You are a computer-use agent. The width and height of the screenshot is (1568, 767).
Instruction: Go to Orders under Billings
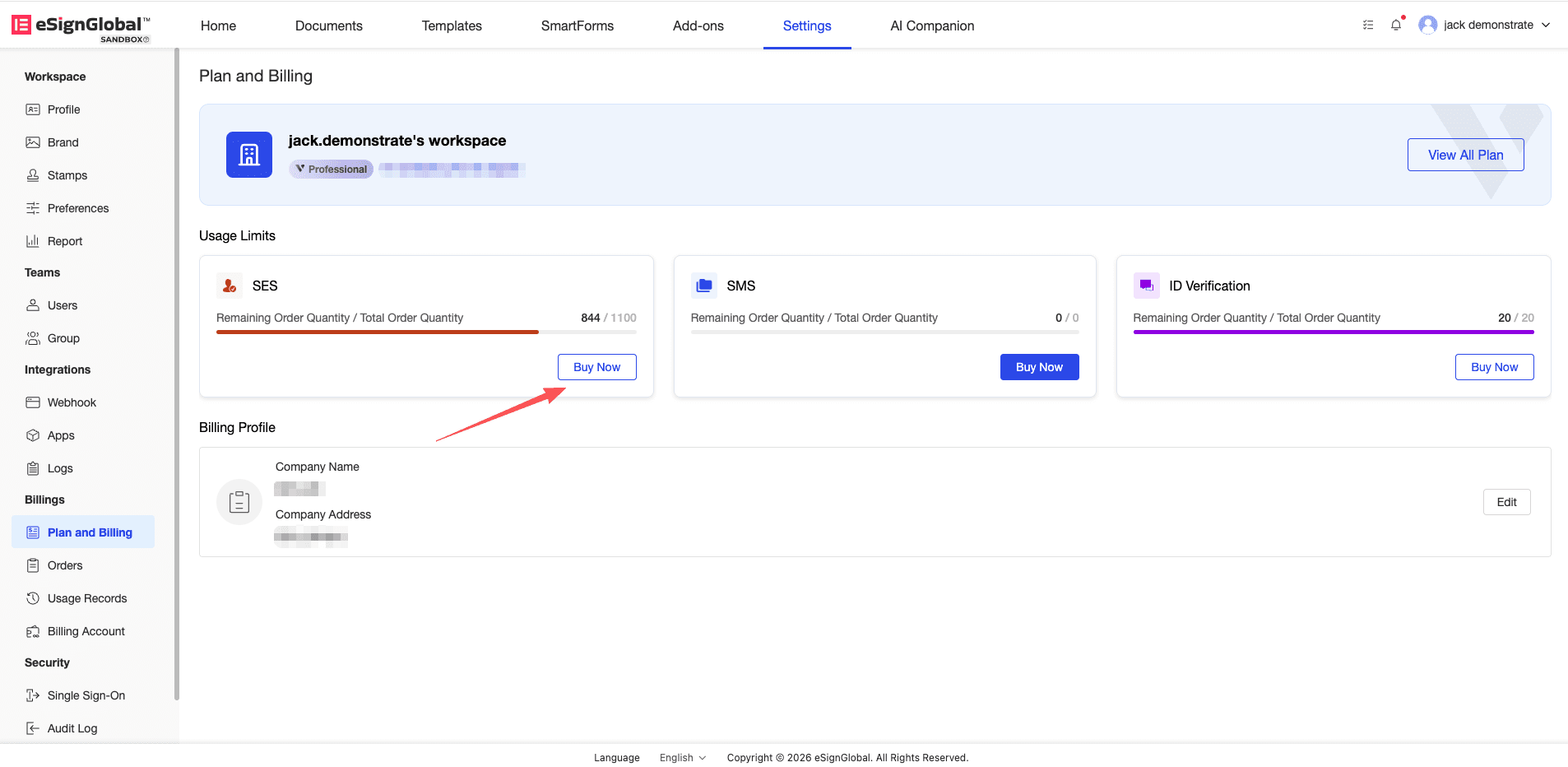tap(83, 565)
